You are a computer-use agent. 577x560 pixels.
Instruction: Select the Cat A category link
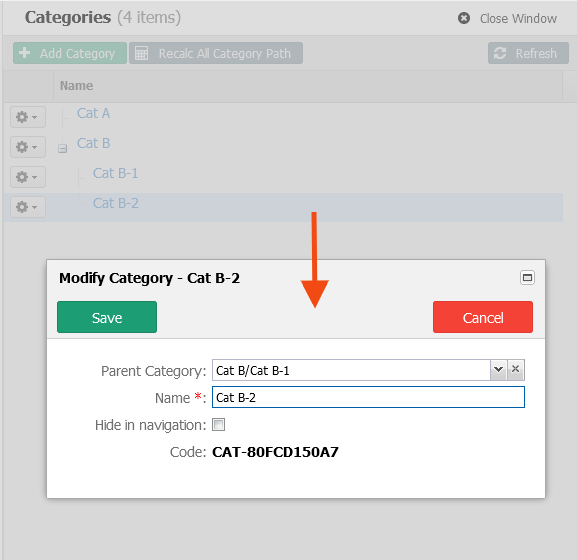93,113
